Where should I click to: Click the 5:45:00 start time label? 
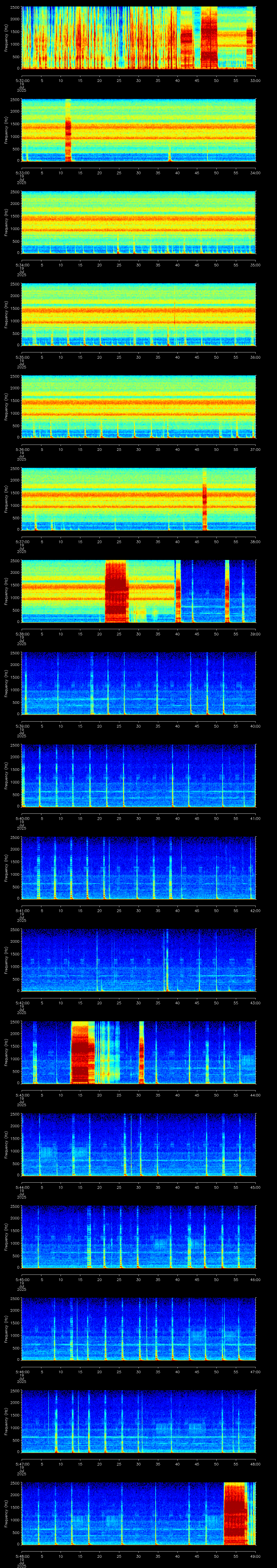[22, 1279]
